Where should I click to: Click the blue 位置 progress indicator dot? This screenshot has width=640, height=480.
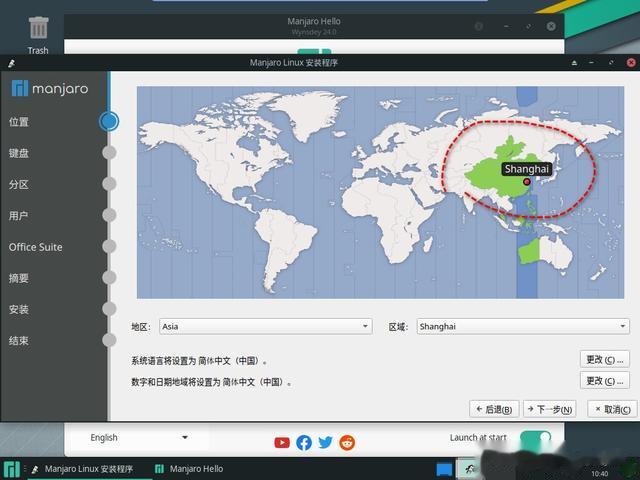(109, 121)
